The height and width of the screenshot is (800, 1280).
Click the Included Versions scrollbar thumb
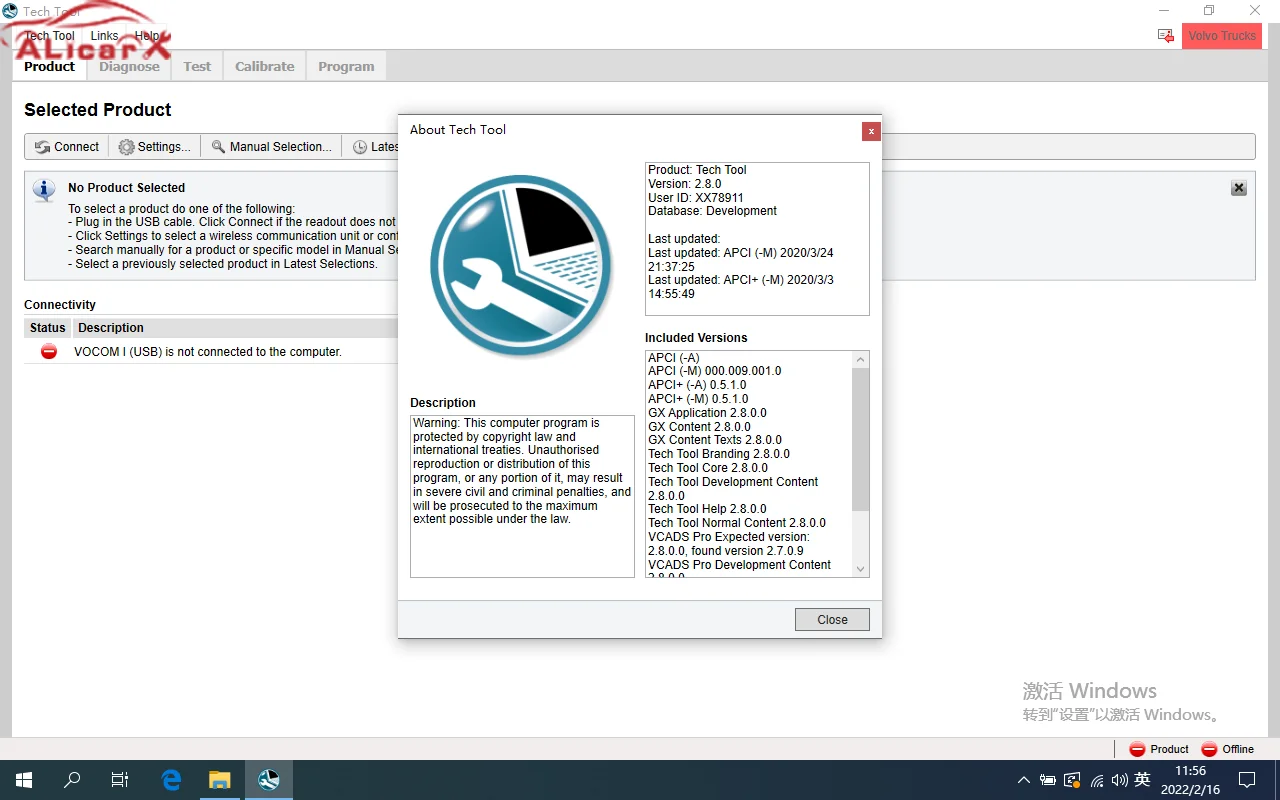pyautogui.click(x=860, y=439)
